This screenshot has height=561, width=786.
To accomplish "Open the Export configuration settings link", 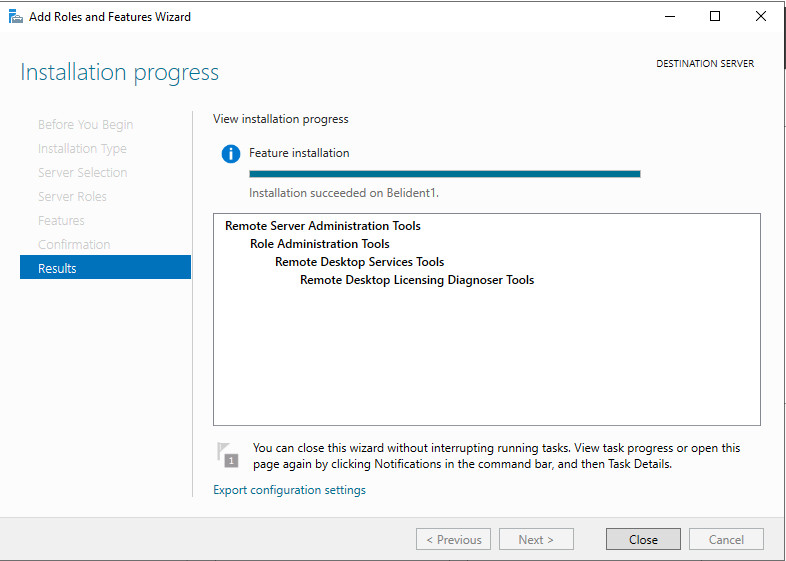I will 289,490.
